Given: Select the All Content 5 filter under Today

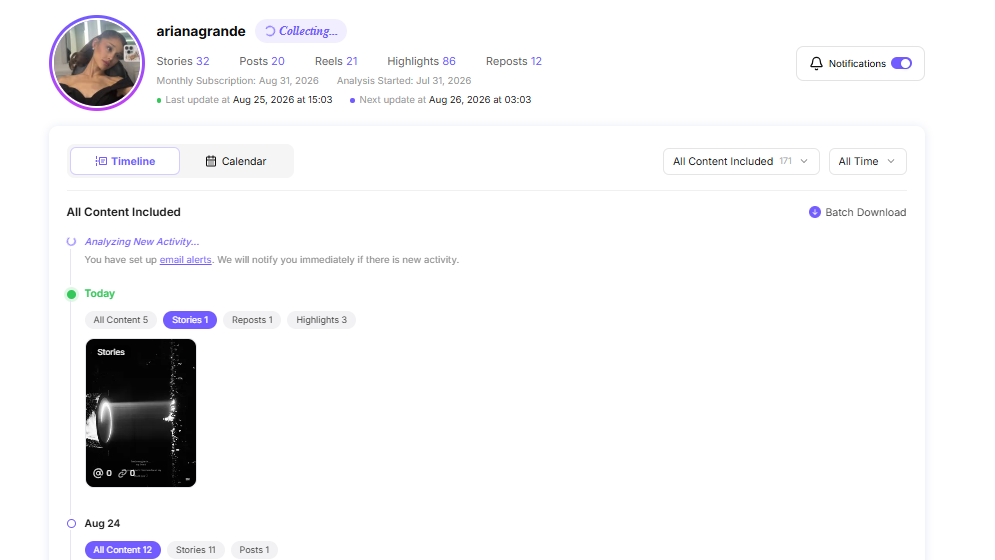Looking at the screenshot, I should pos(121,320).
